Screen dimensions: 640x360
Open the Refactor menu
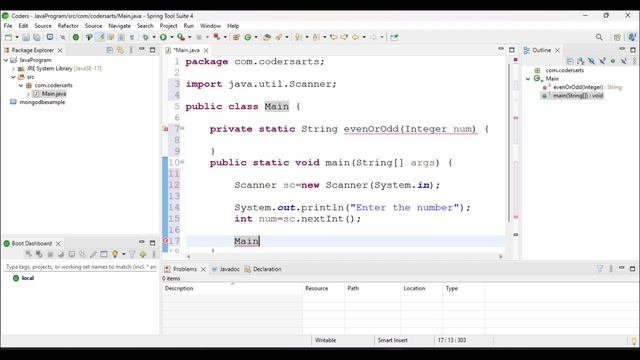tap(68, 26)
